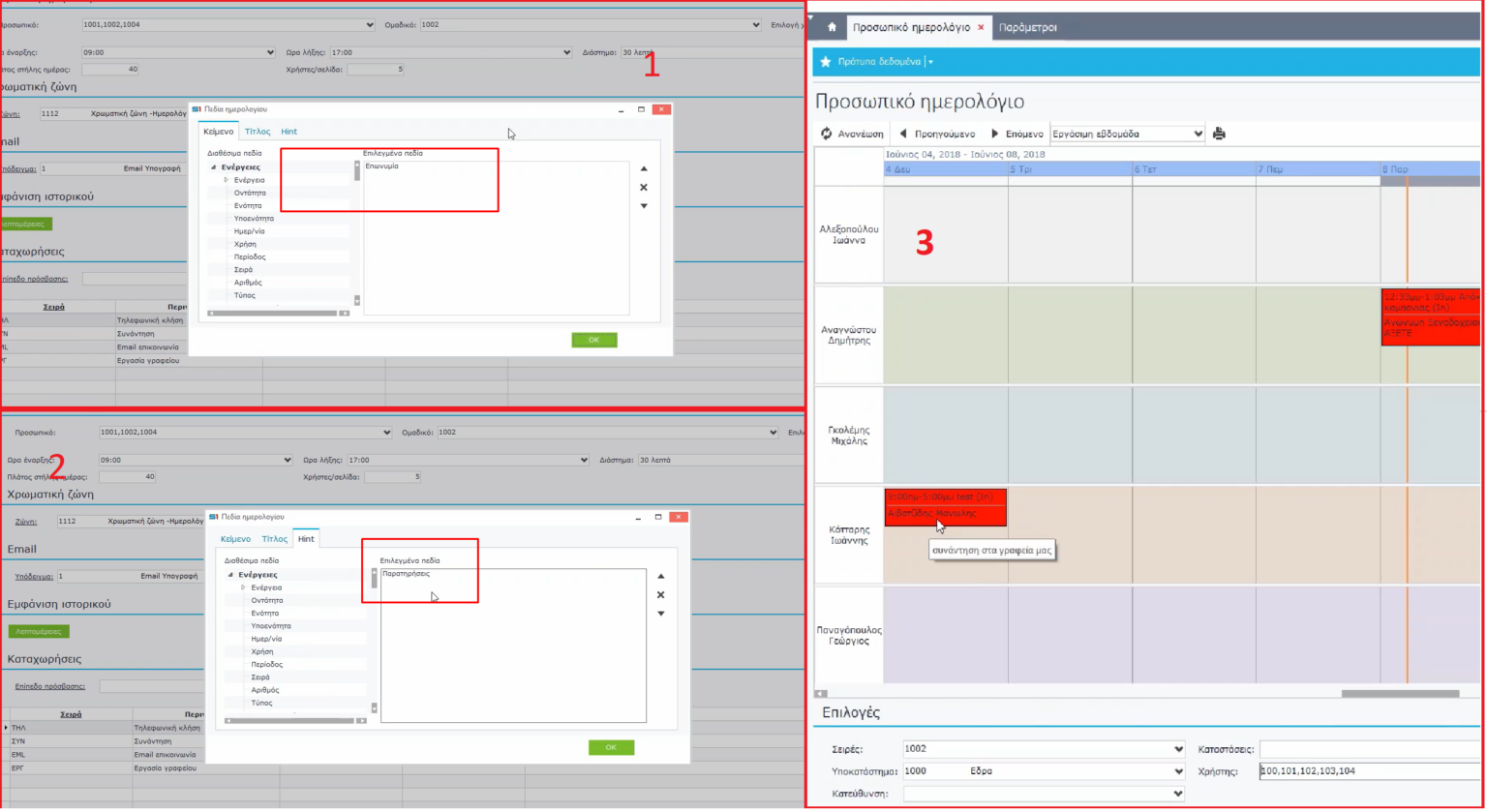The width and height of the screenshot is (1487, 812).
Task: Click the calendar's horizontal scrollbar thumb
Action: (x=1400, y=693)
